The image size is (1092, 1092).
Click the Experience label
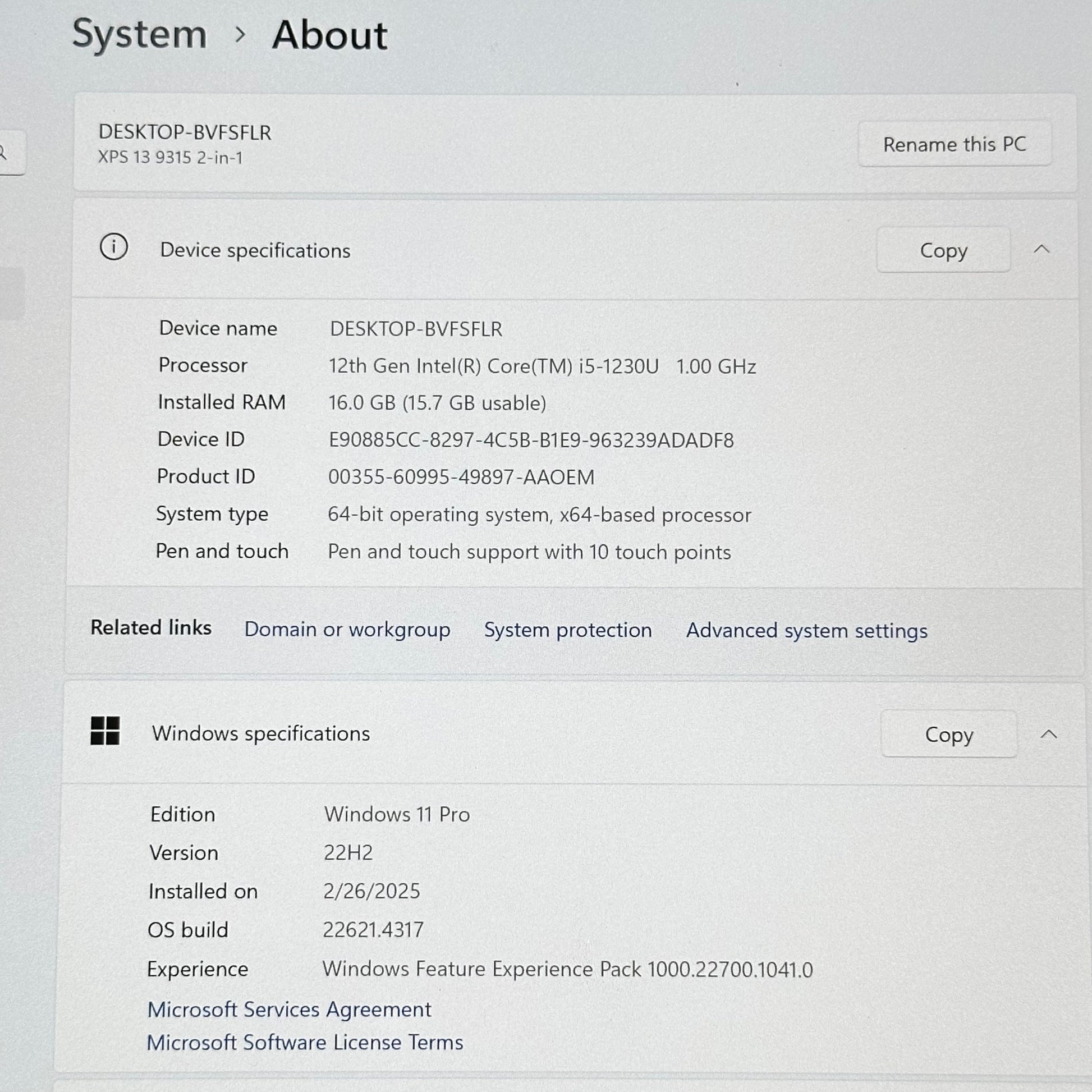[198, 969]
